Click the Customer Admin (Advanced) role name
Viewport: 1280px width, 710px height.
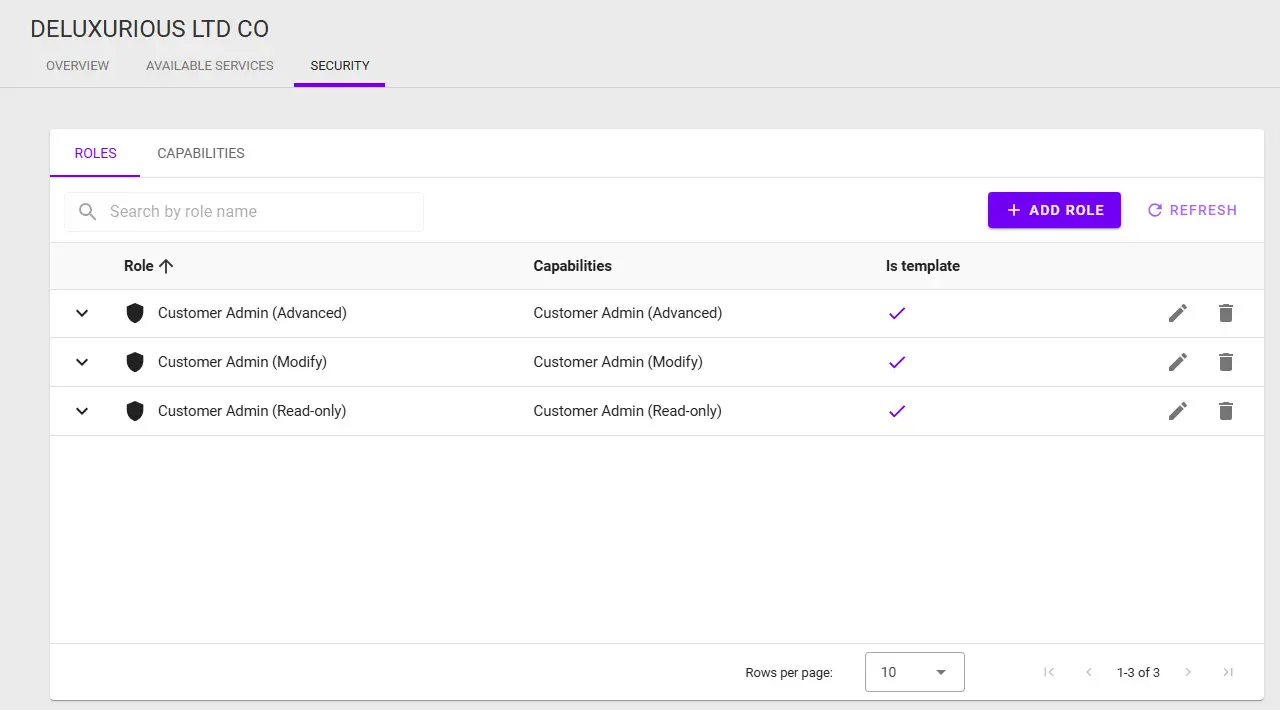pos(252,313)
